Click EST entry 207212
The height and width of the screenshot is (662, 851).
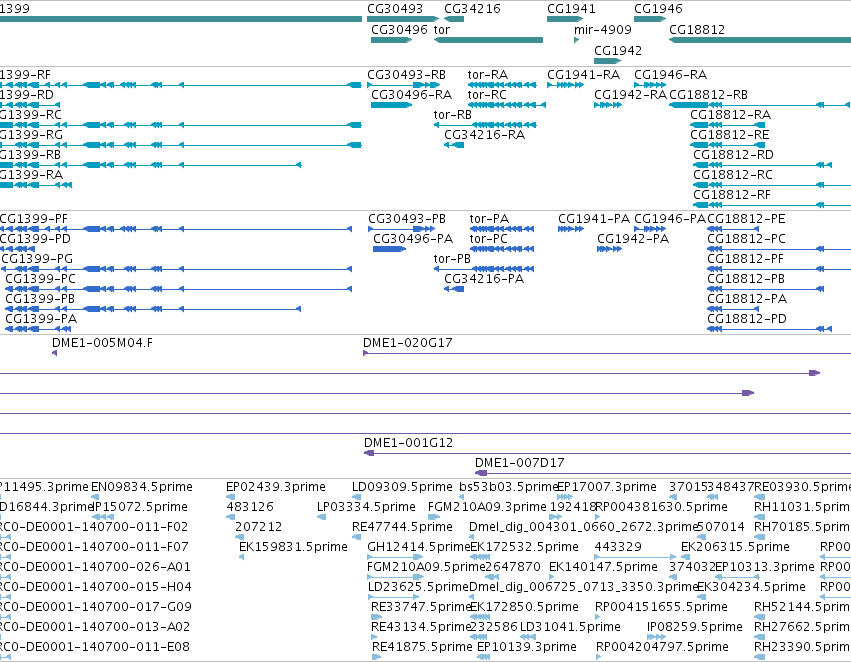tap(259, 527)
